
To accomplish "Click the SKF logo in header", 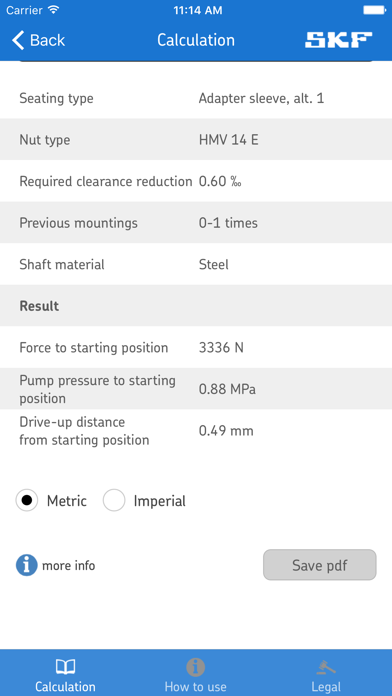I will pos(339,40).
